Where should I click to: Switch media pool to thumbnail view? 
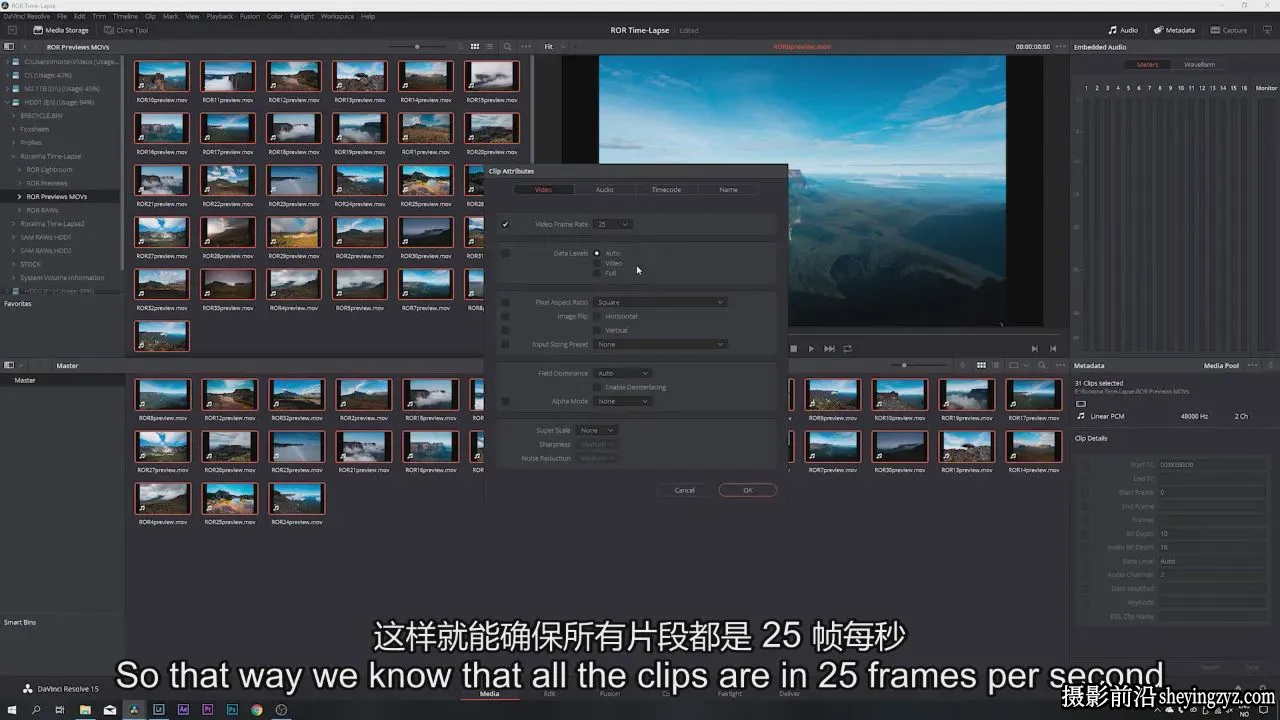(x=981, y=365)
